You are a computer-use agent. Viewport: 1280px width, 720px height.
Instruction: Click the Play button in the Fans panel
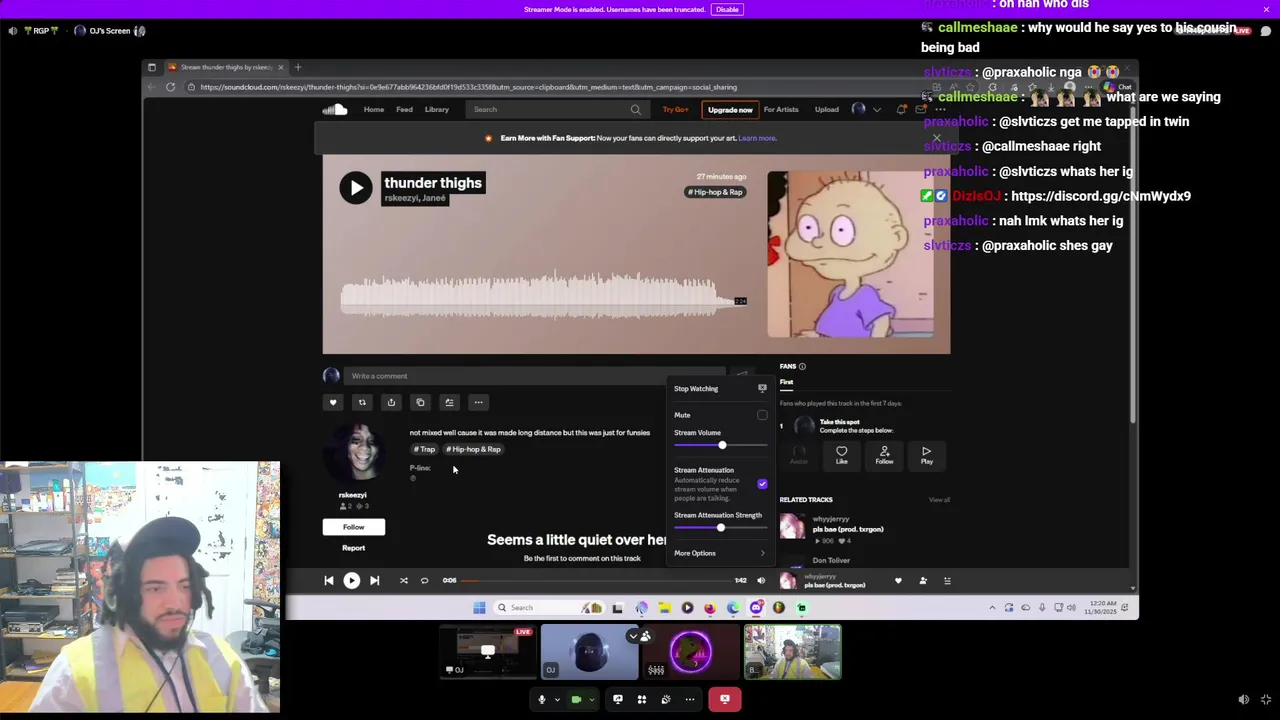pyautogui.click(x=927, y=455)
